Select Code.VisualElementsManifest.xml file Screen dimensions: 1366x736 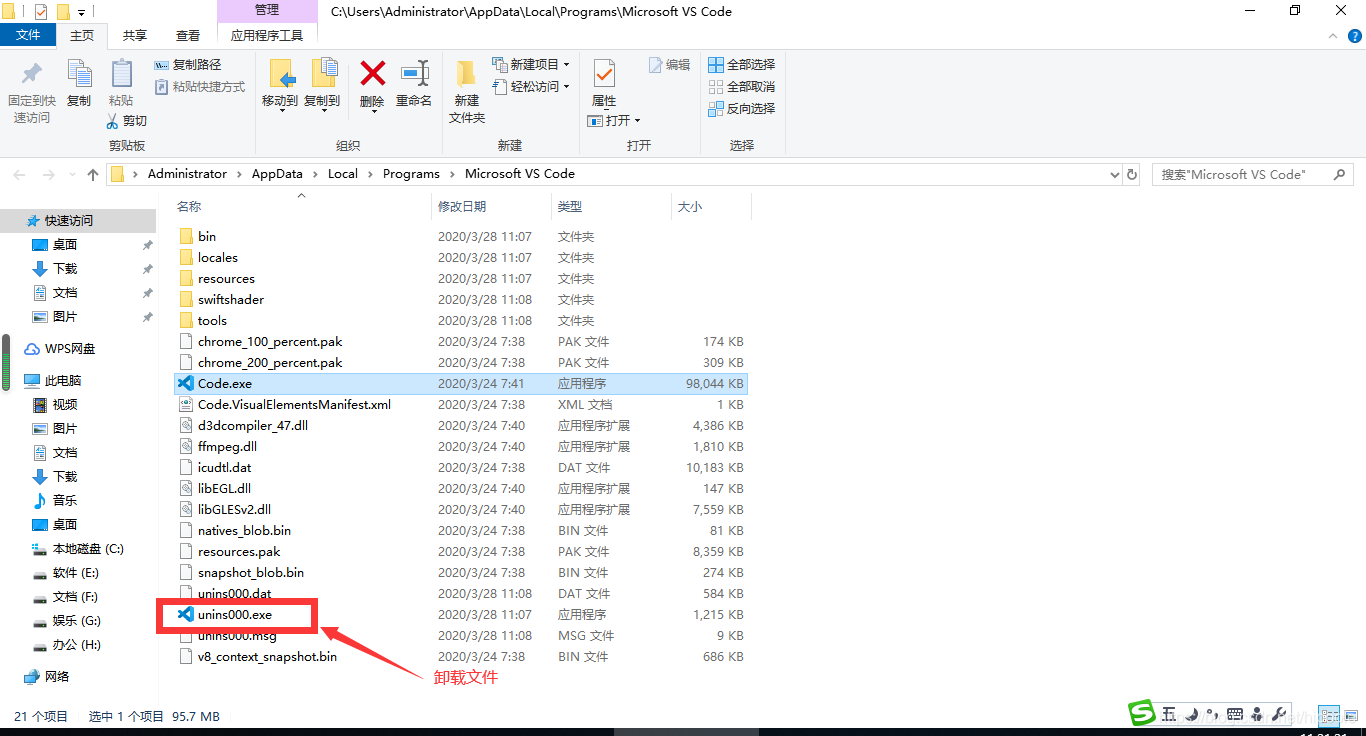(x=294, y=405)
